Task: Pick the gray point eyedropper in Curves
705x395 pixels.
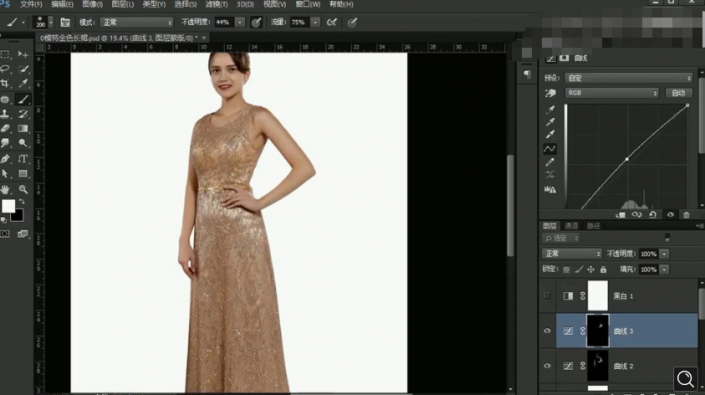Action: click(550, 122)
